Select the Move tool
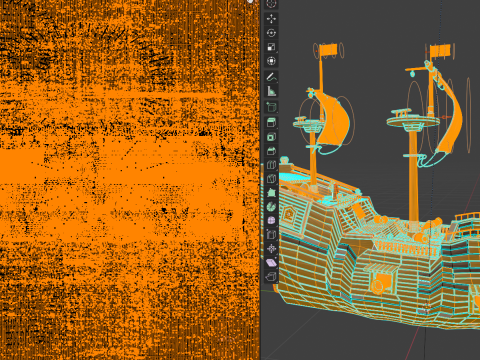This screenshot has height=360, width=480. (271, 19)
